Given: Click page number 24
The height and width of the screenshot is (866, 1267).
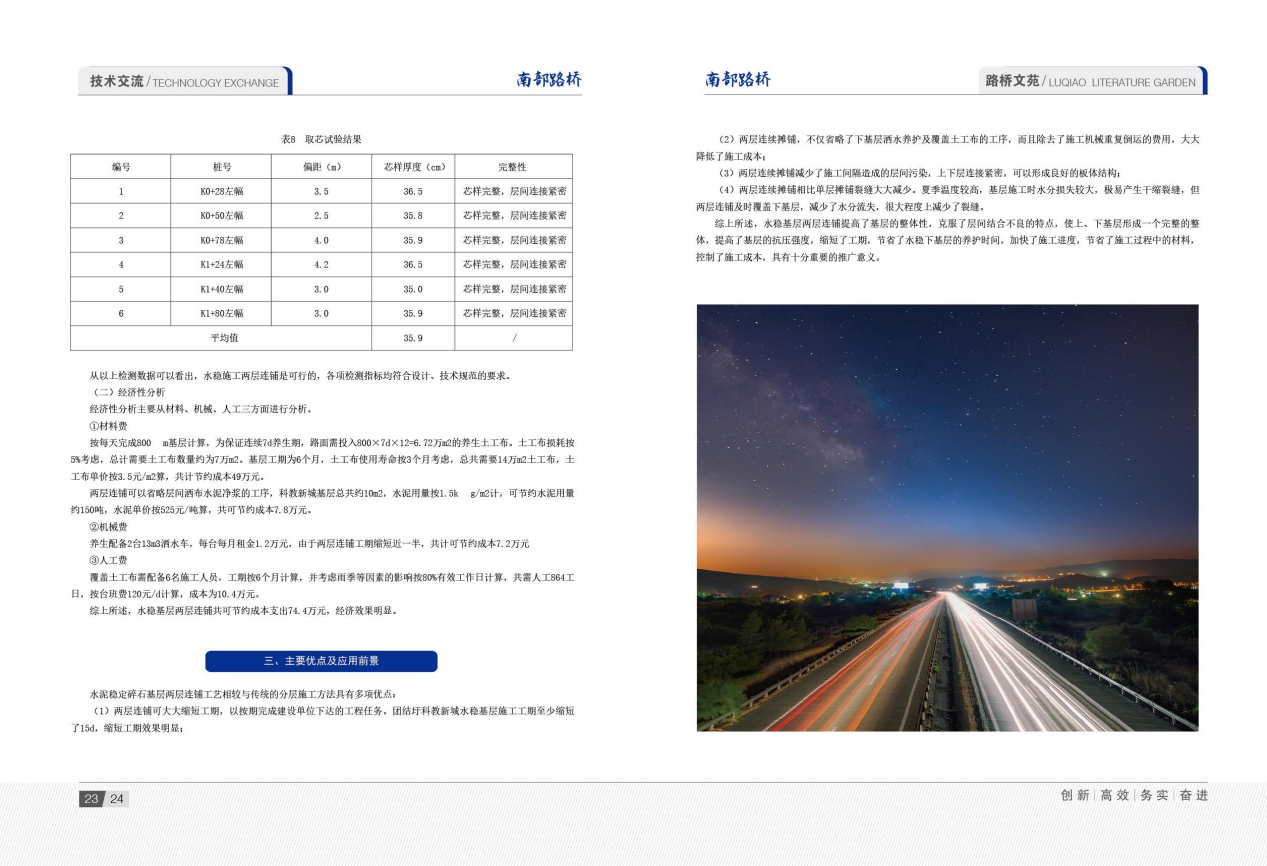Looking at the screenshot, I should tap(117, 798).
